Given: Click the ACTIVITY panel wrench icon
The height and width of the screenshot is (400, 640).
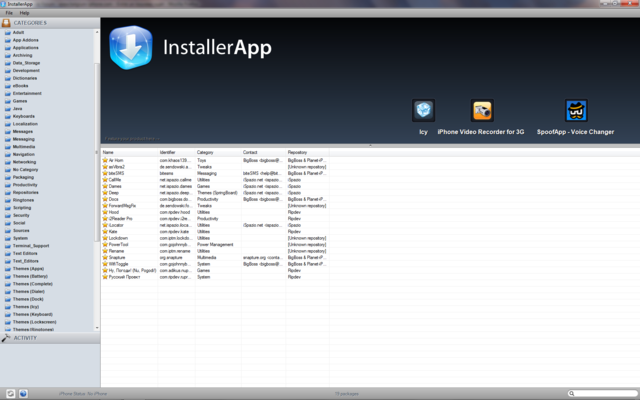Looking at the screenshot, I should pyautogui.click(x=6, y=338).
